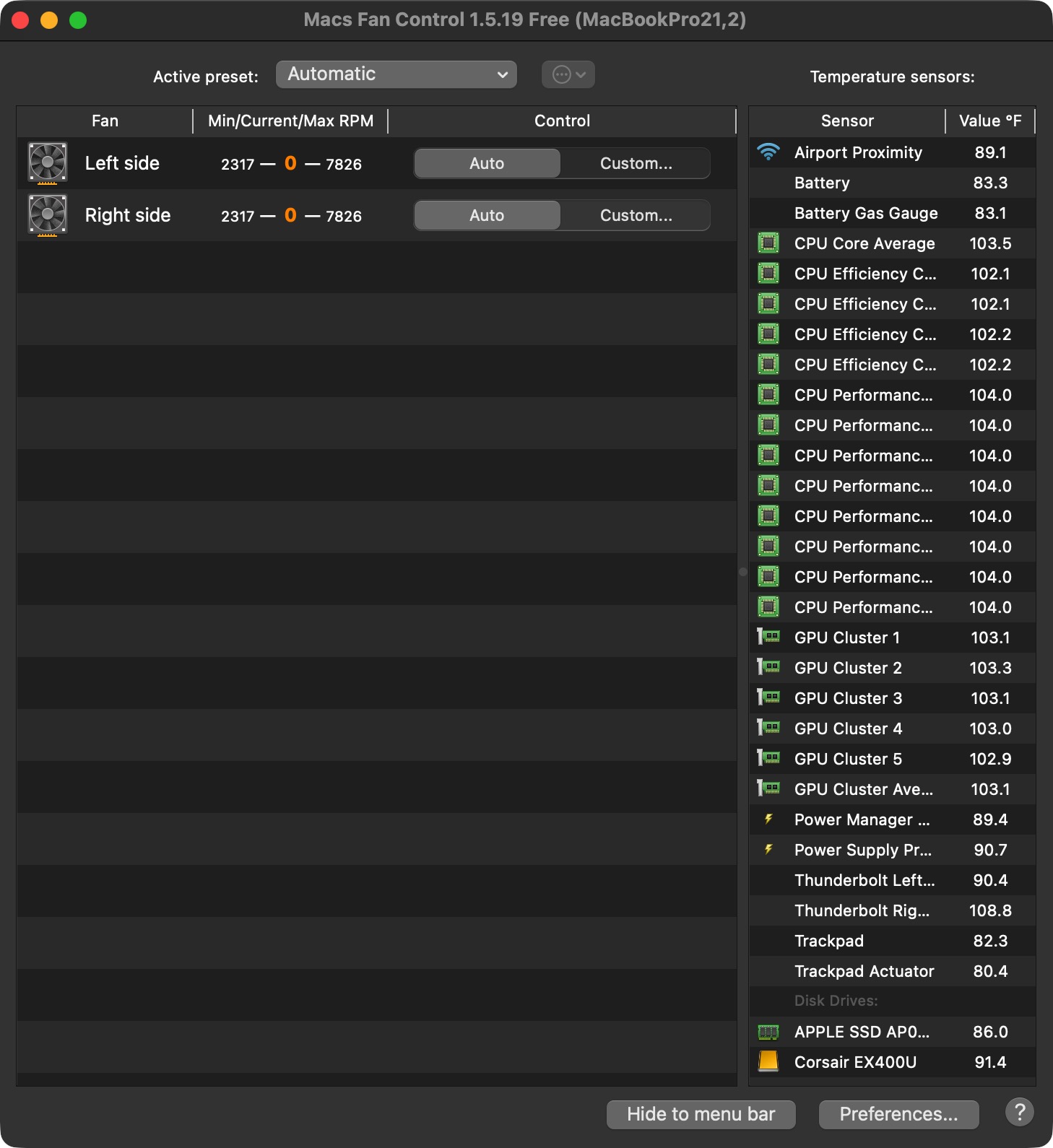Select the GPU Cluster 5 value 102.9
This screenshot has height=1148, width=1053.
click(990, 759)
